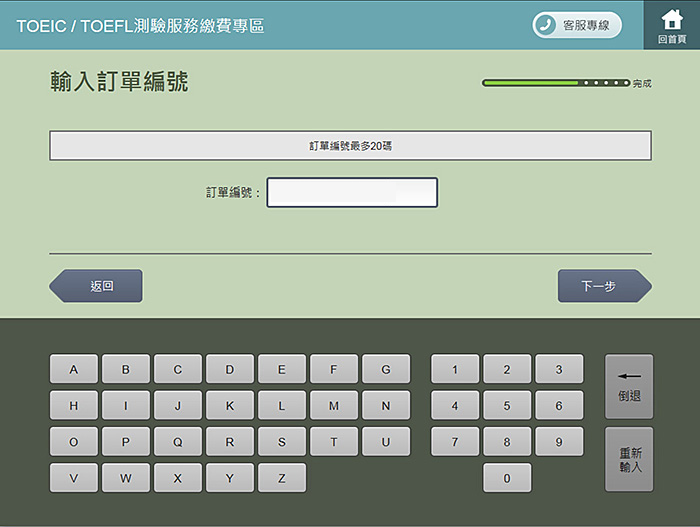Type letter G on on-screen keyboard
The image size is (700, 527).
pos(386,369)
